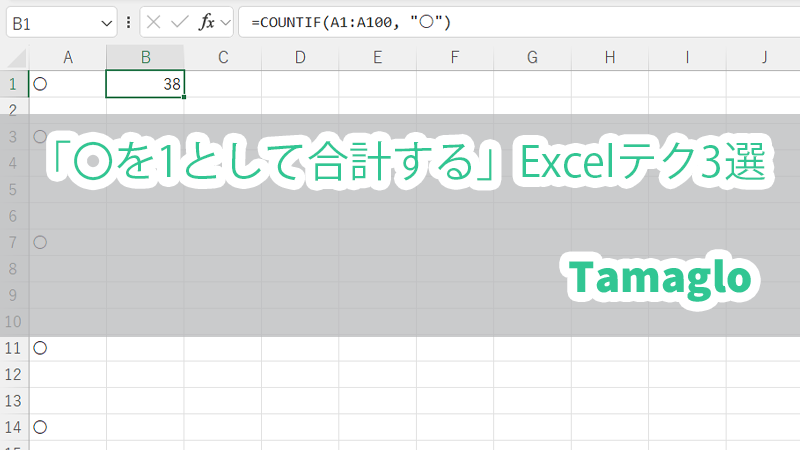Select cell B1 containing 38
800x450 pixels.
[x=145, y=85]
